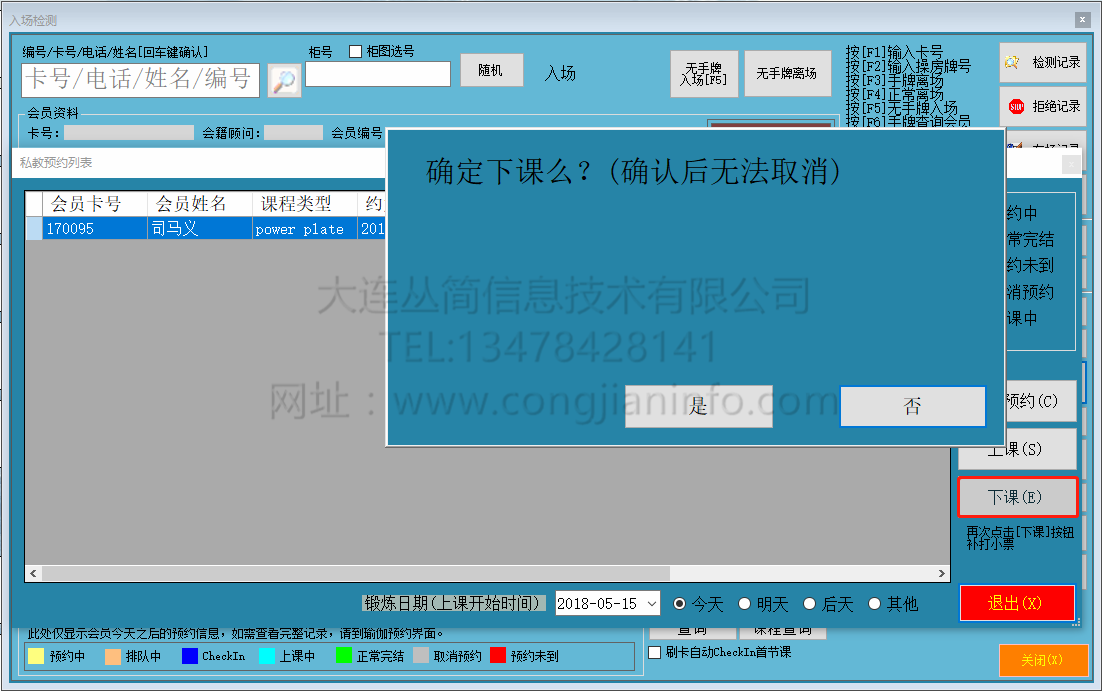Confirm ending class by clicking 是
Viewport: 1102px width, 691px height.
click(699, 406)
